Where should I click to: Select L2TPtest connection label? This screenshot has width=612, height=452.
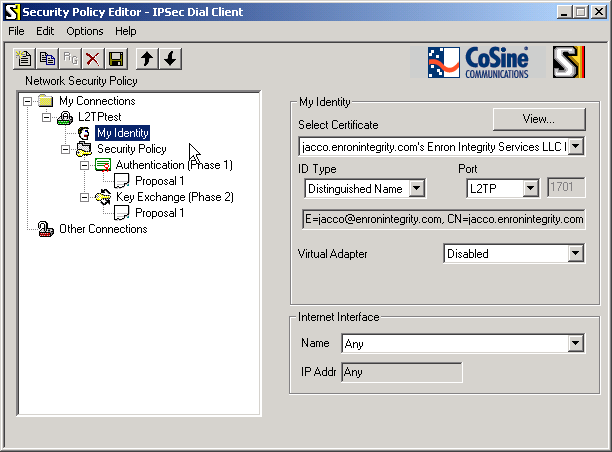tap(100, 117)
